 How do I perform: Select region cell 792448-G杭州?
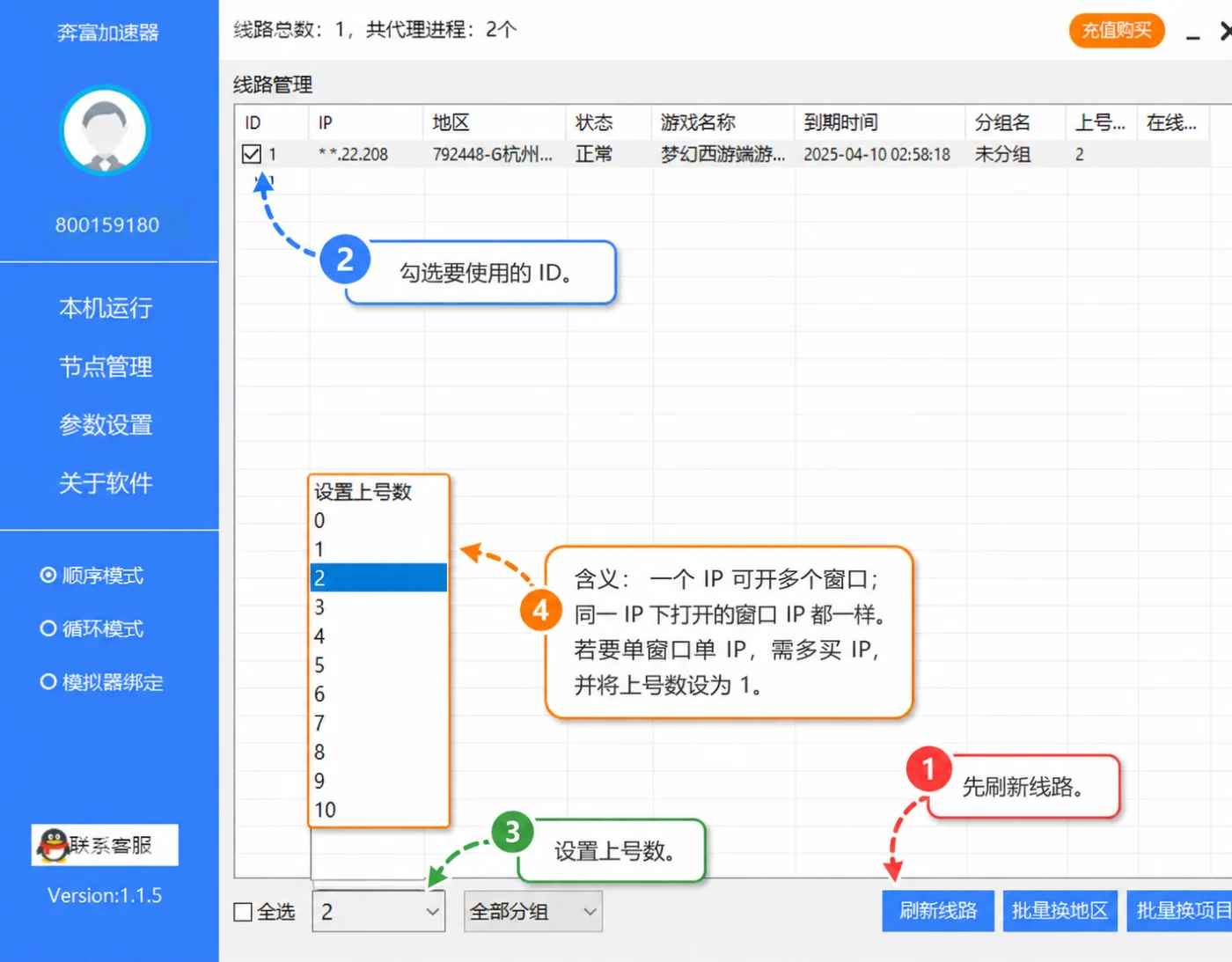(493, 154)
